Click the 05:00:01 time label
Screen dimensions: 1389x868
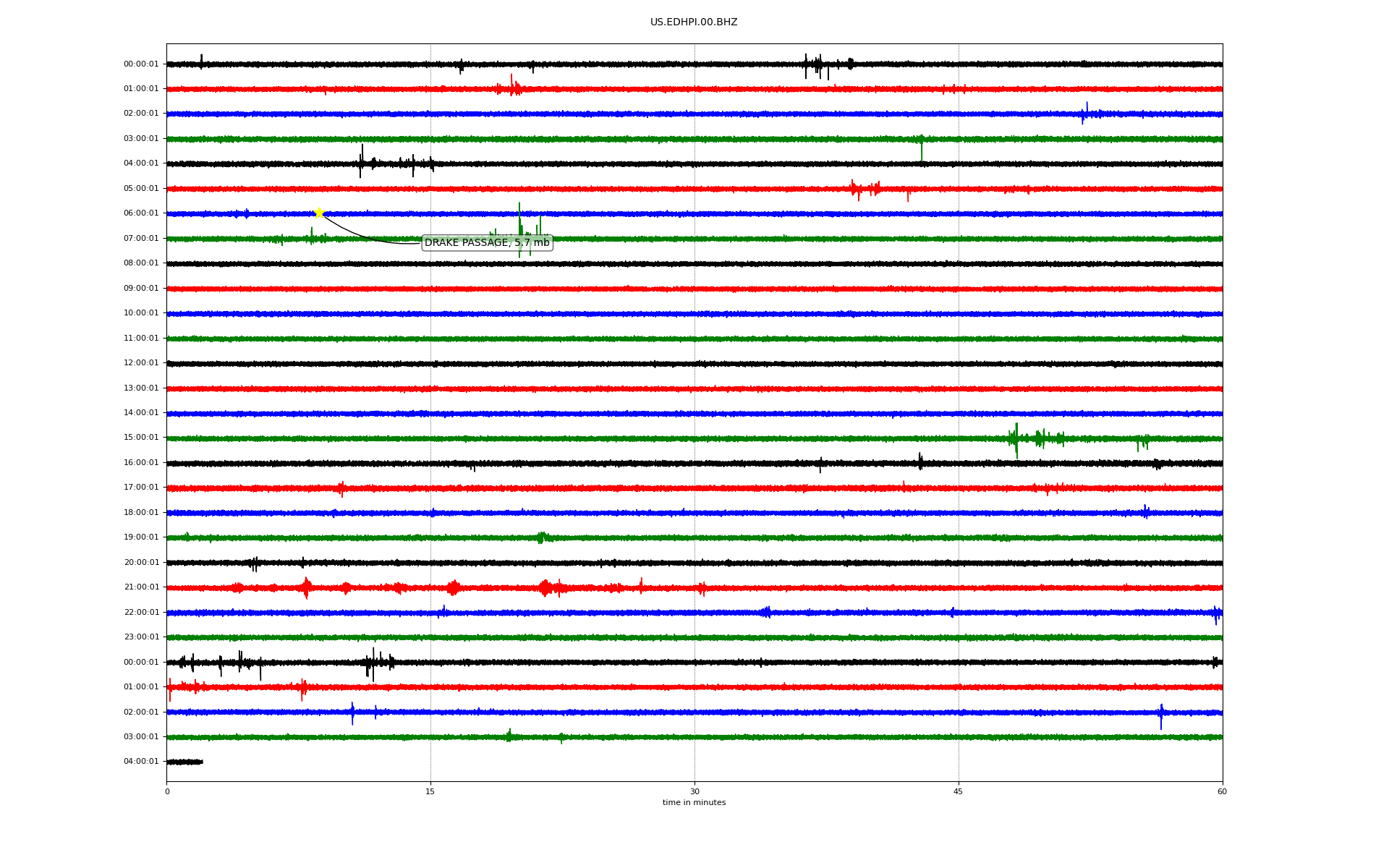click(141, 189)
